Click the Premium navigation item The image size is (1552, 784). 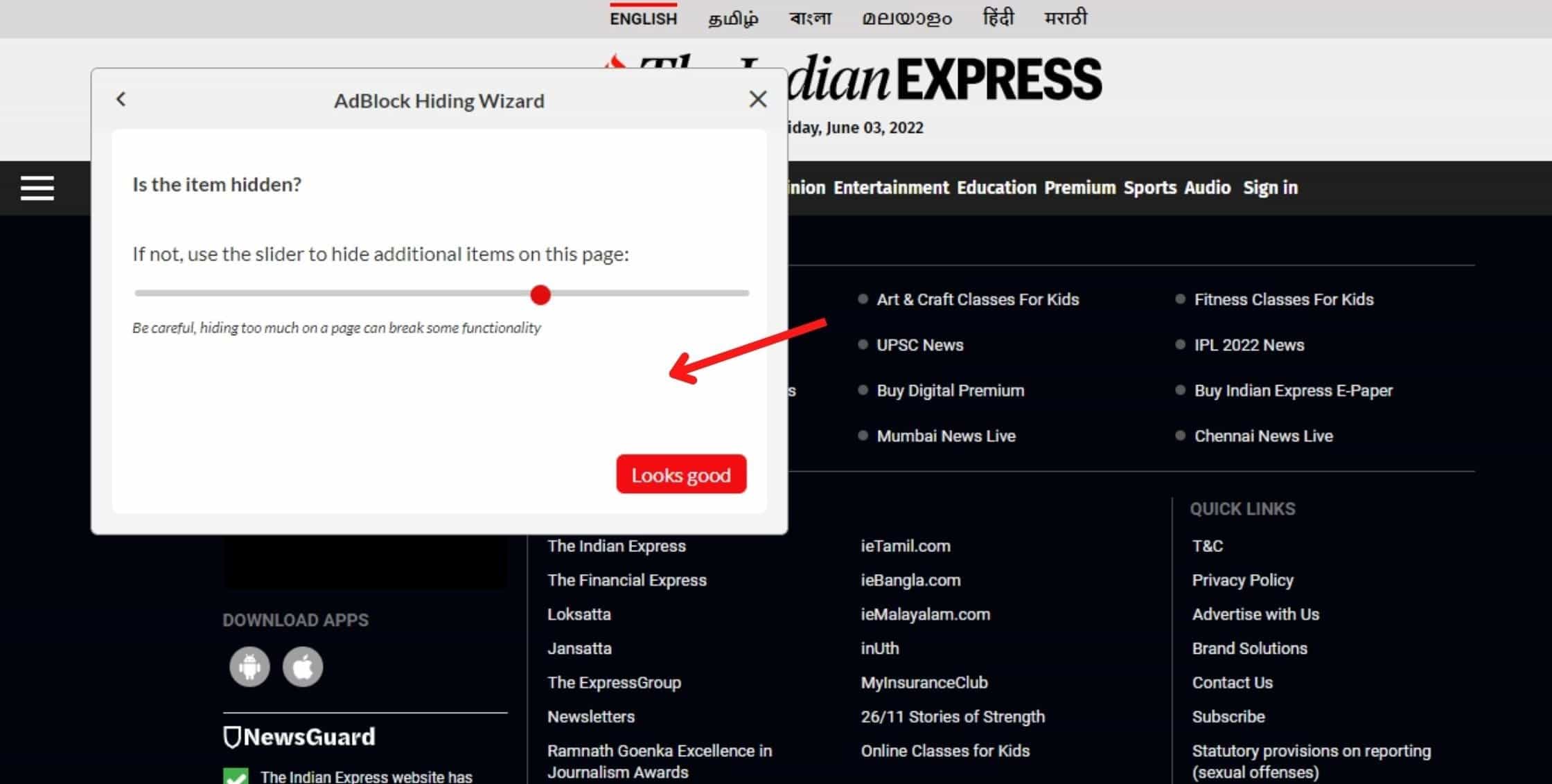1079,188
